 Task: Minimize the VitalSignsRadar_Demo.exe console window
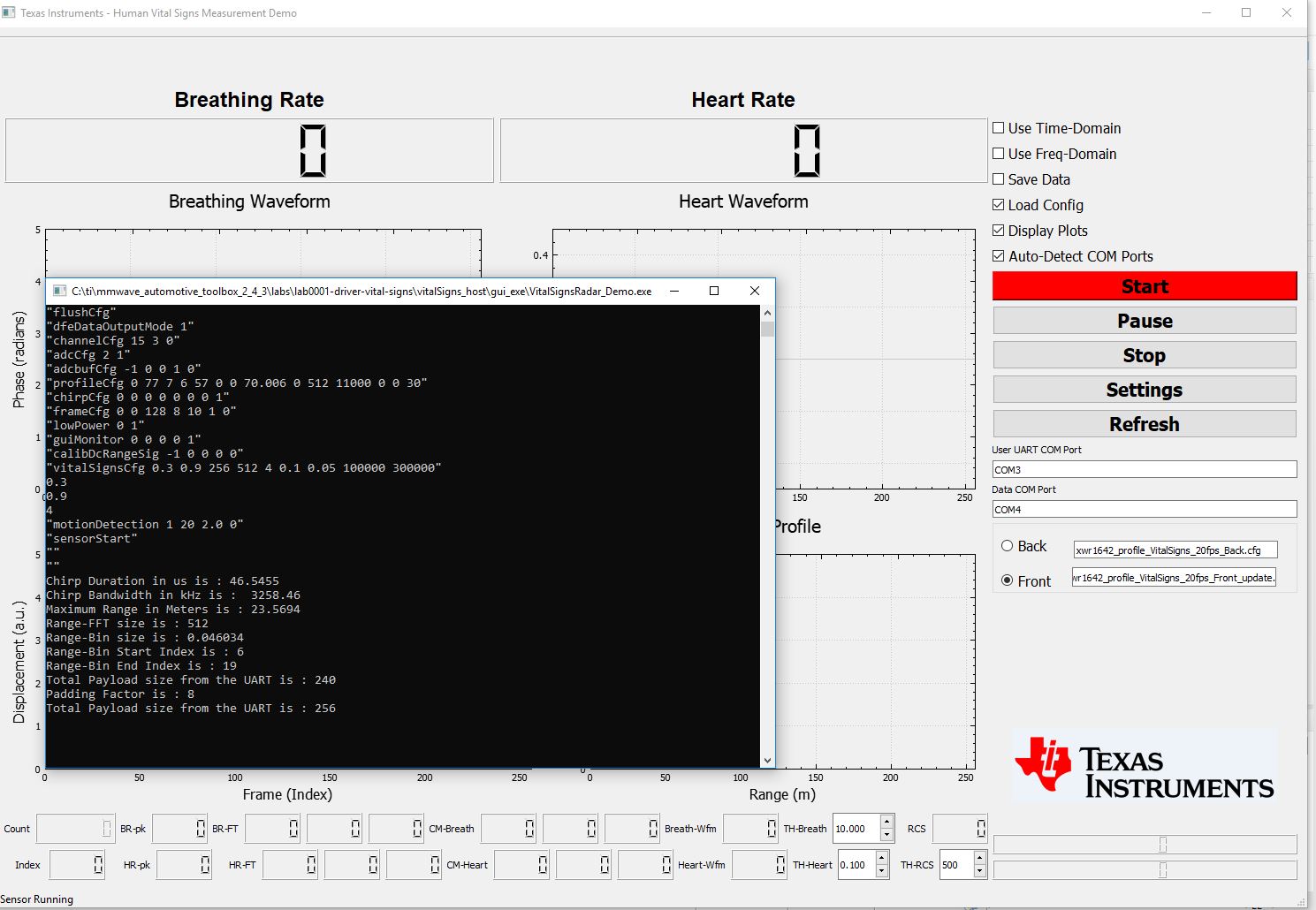tap(674, 291)
